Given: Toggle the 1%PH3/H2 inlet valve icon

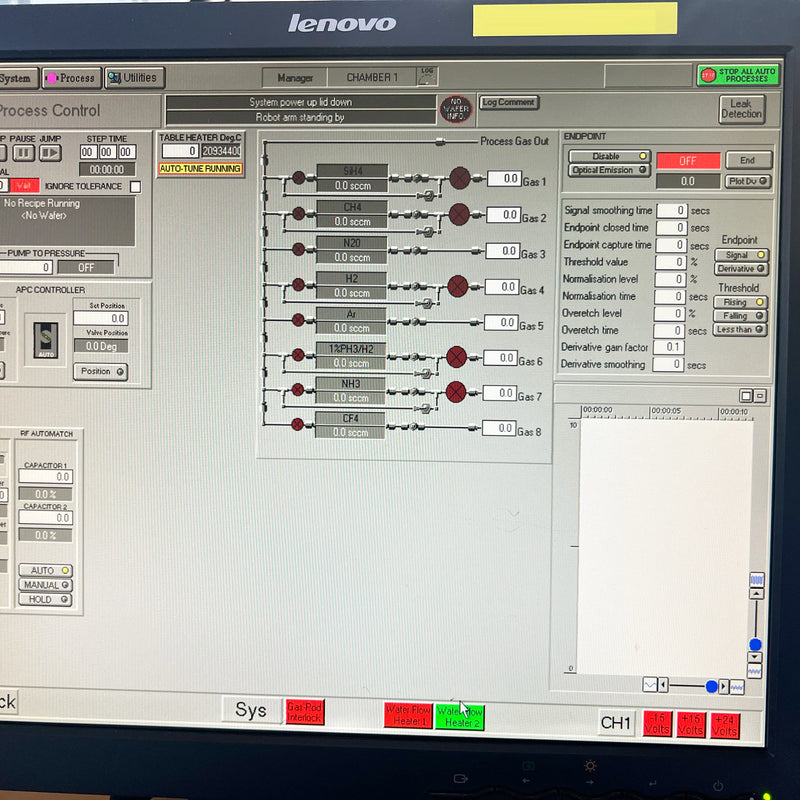Looking at the screenshot, I should point(298,355).
